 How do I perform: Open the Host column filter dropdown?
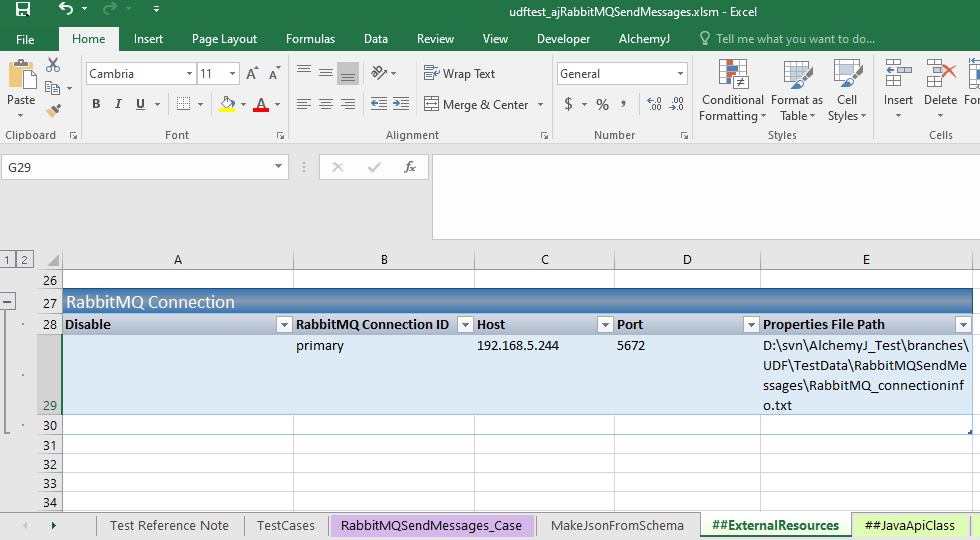[x=604, y=325]
